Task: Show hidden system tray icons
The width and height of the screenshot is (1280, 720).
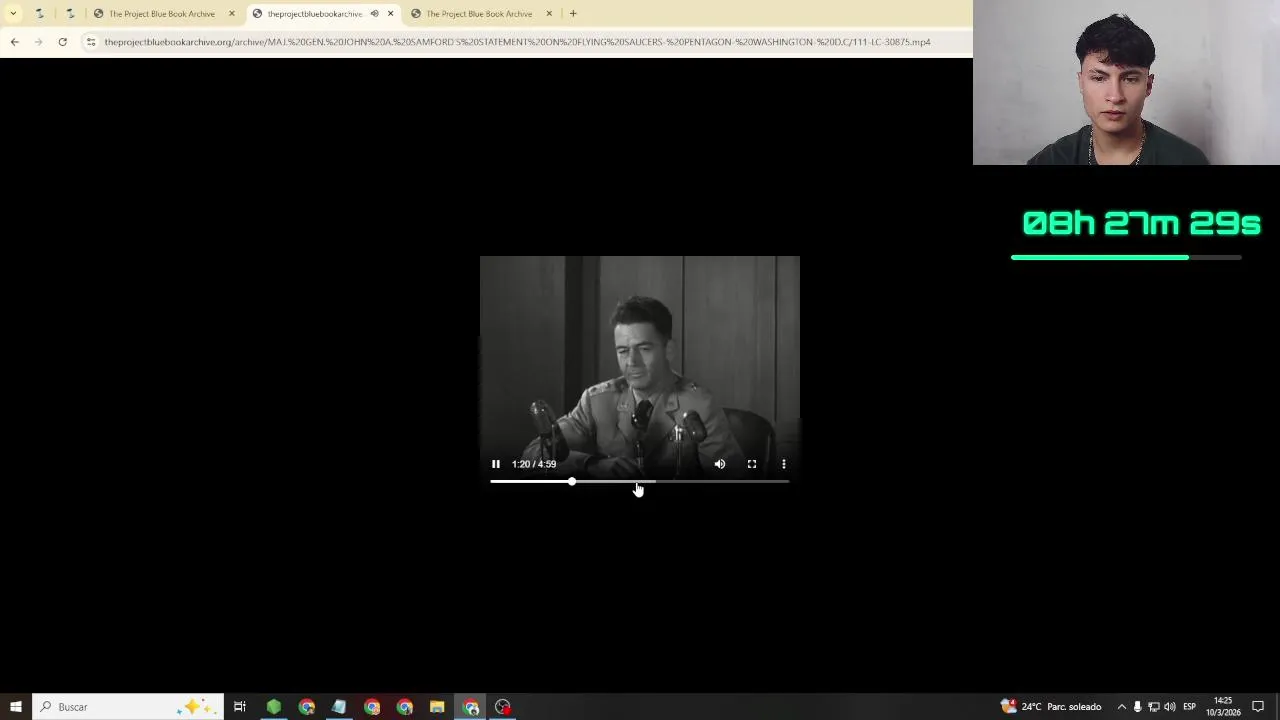Action: pos(1121,707)
